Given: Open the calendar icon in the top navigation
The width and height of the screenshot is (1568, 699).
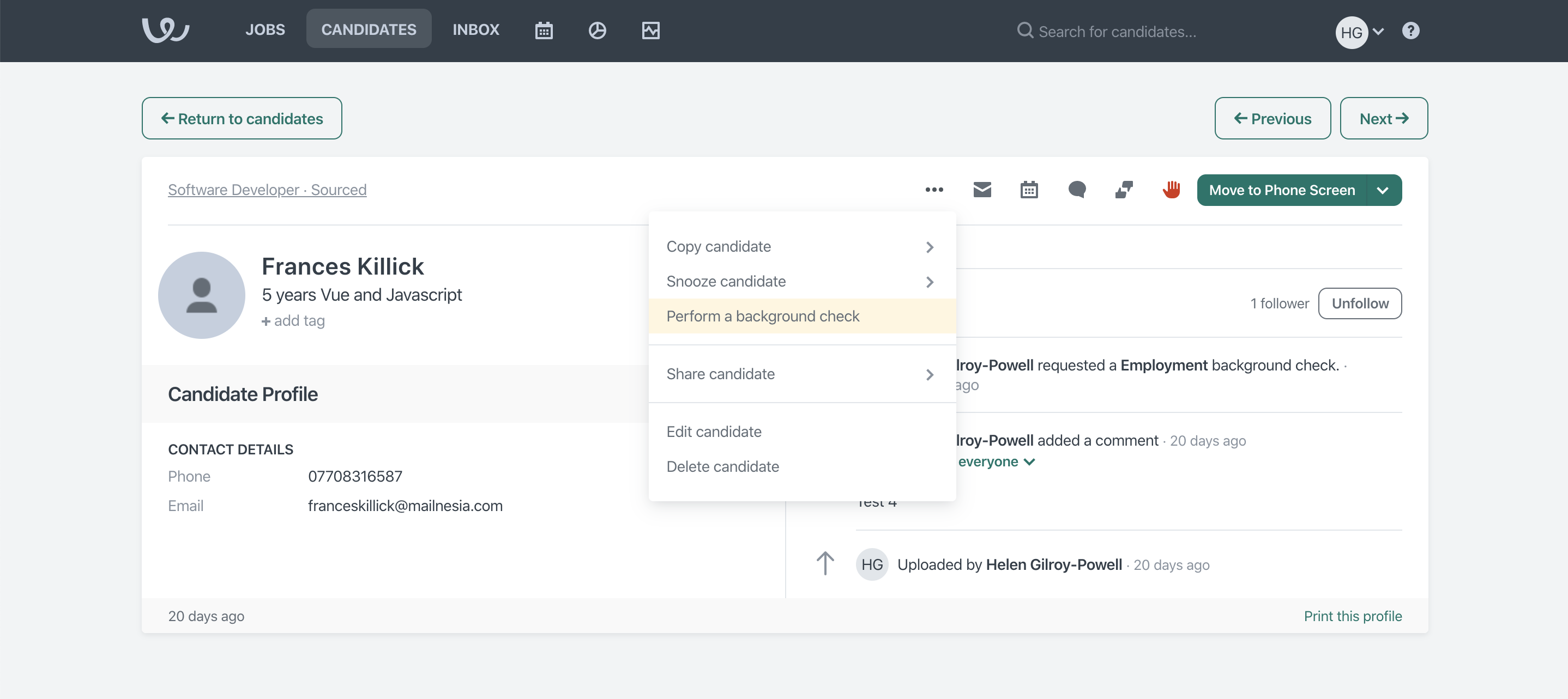Looking at the screenshot, I should coord(544,31).
